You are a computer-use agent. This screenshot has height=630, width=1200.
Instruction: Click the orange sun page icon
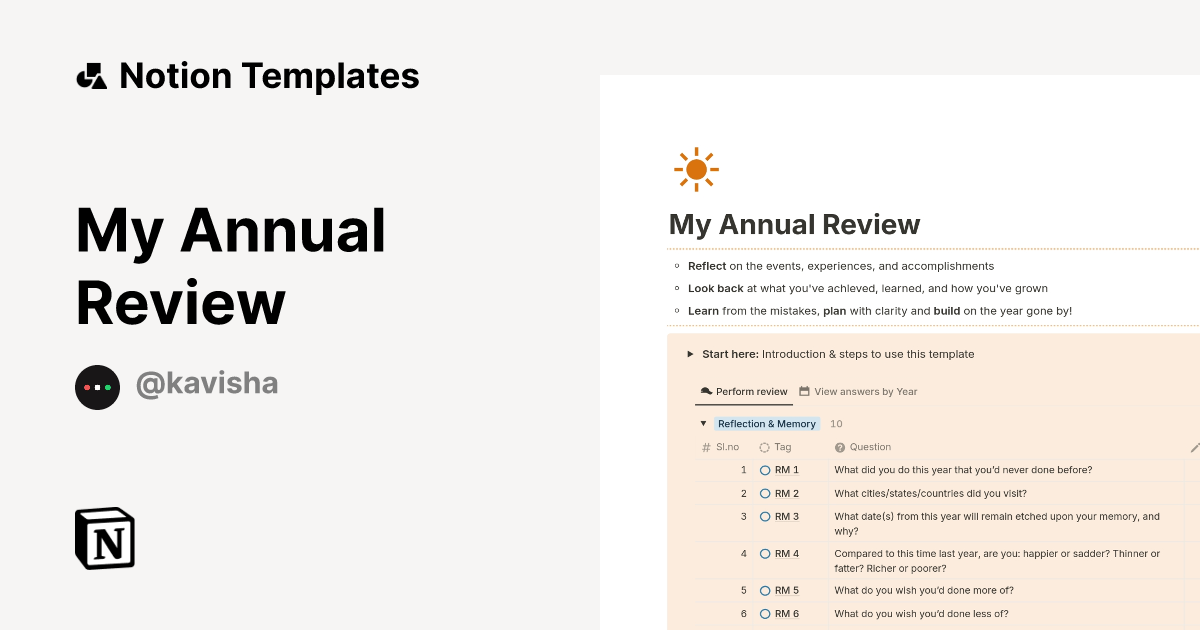pyautogui.click(x=696, y=170)
